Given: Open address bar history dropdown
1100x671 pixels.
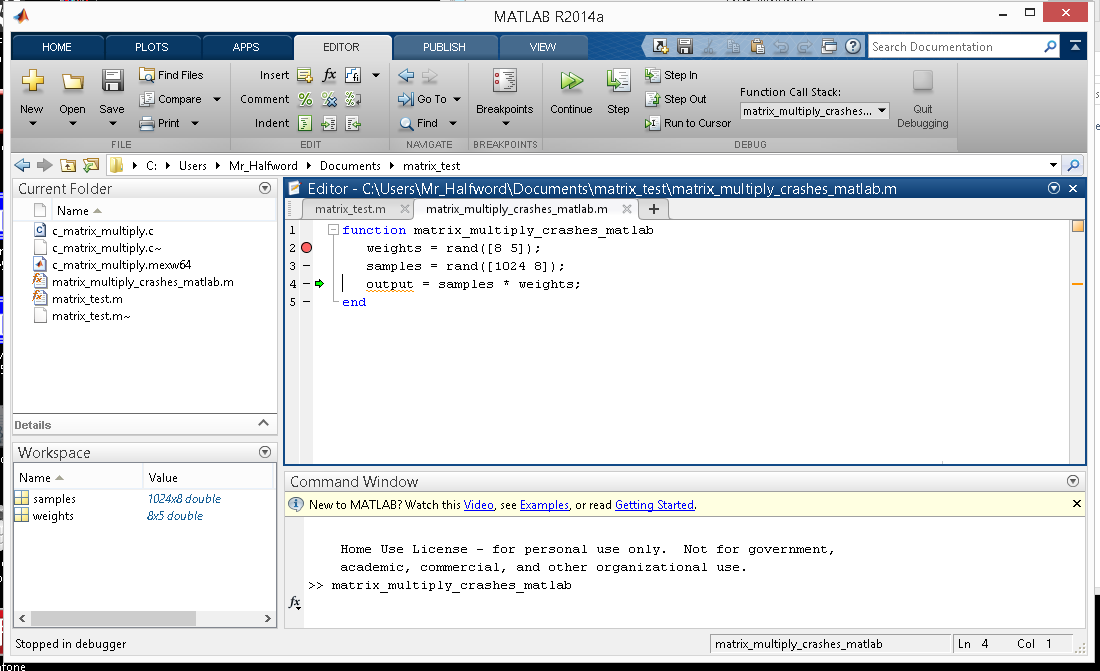Looking at the screenshot, I should 1053,166.
